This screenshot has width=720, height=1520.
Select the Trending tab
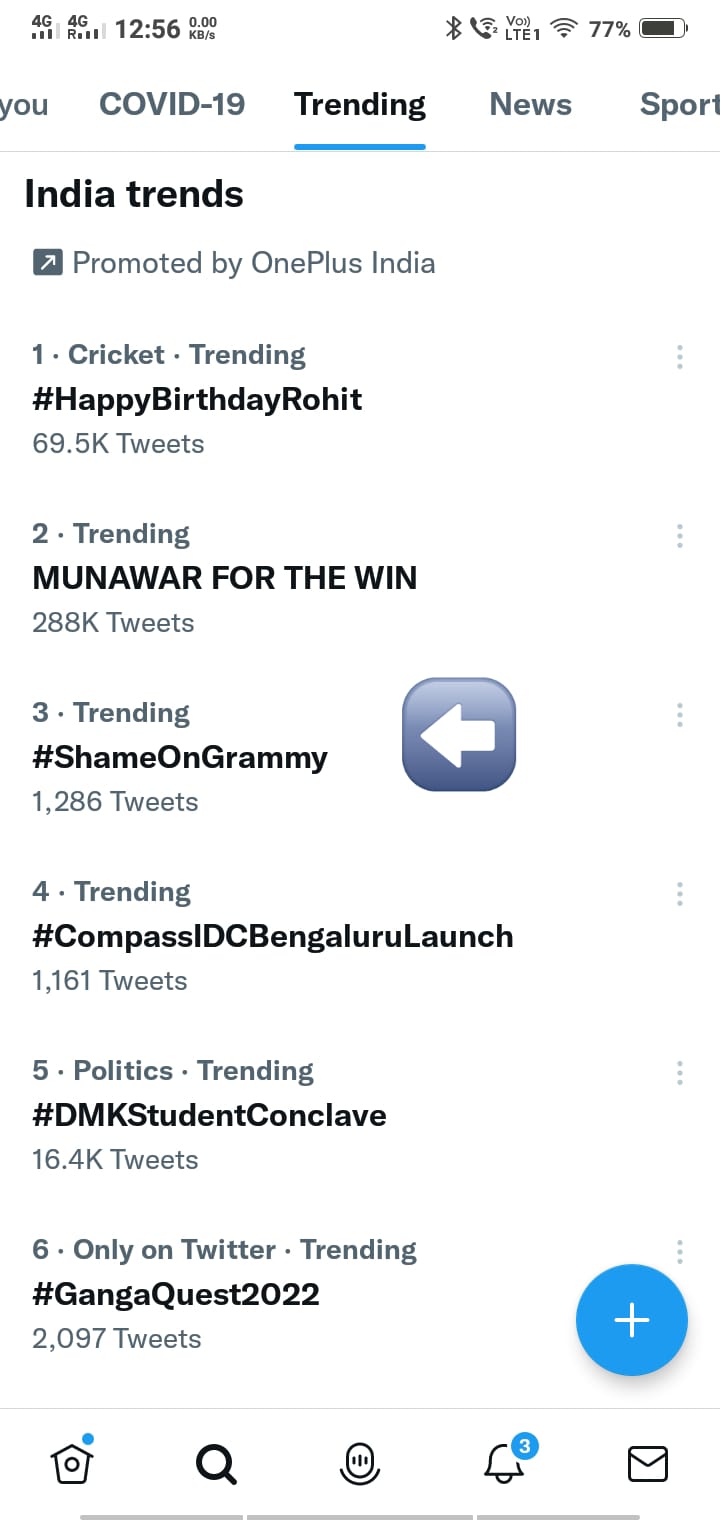[x=360, y=104]
